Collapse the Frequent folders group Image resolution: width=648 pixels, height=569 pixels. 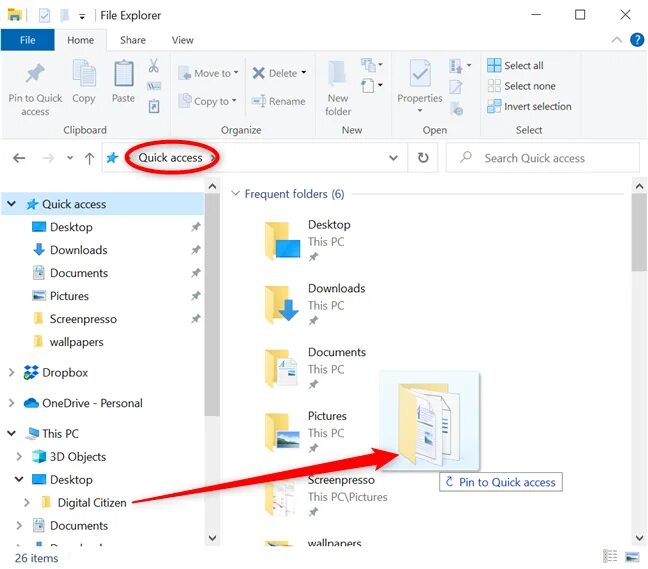point(235,193)
